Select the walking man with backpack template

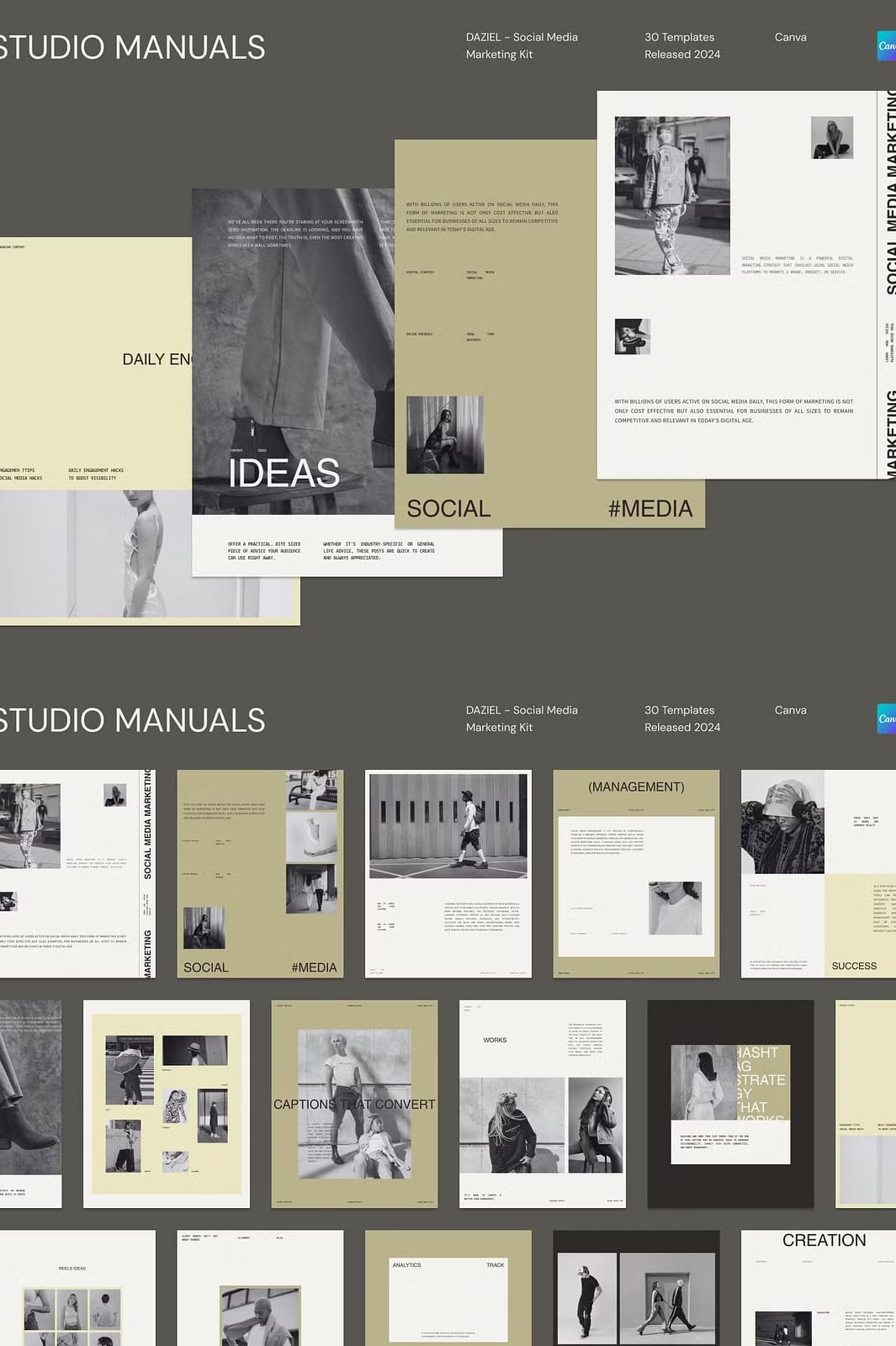(448, 873)
